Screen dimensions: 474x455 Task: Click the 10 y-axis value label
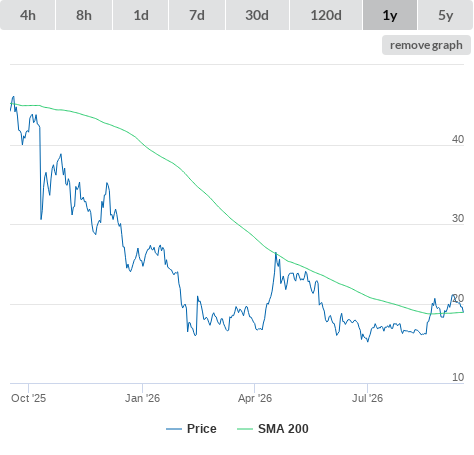[x=458, y=377]
